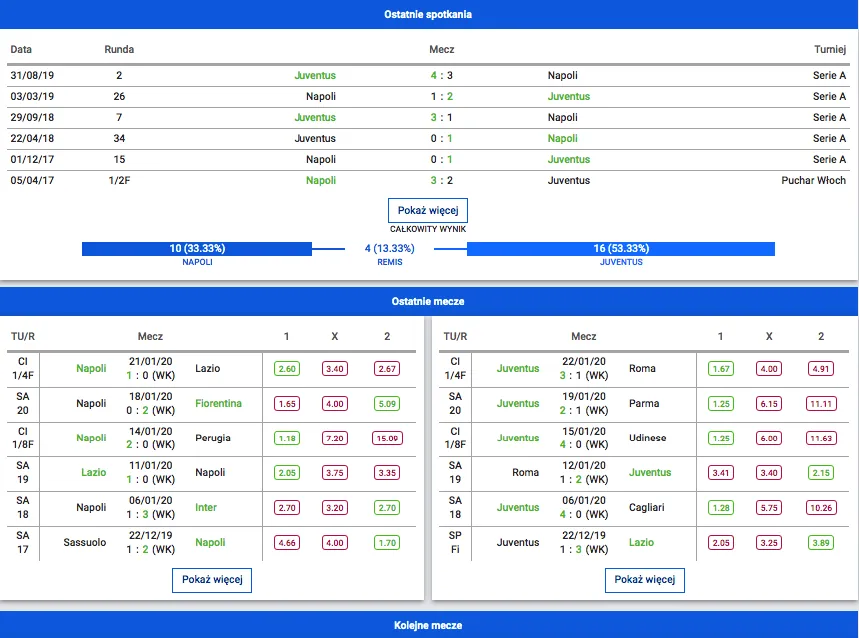Pick the 11.11 odds for Parma
The width and height of the screenshot is (859, 638).
(x=820, y=404)
